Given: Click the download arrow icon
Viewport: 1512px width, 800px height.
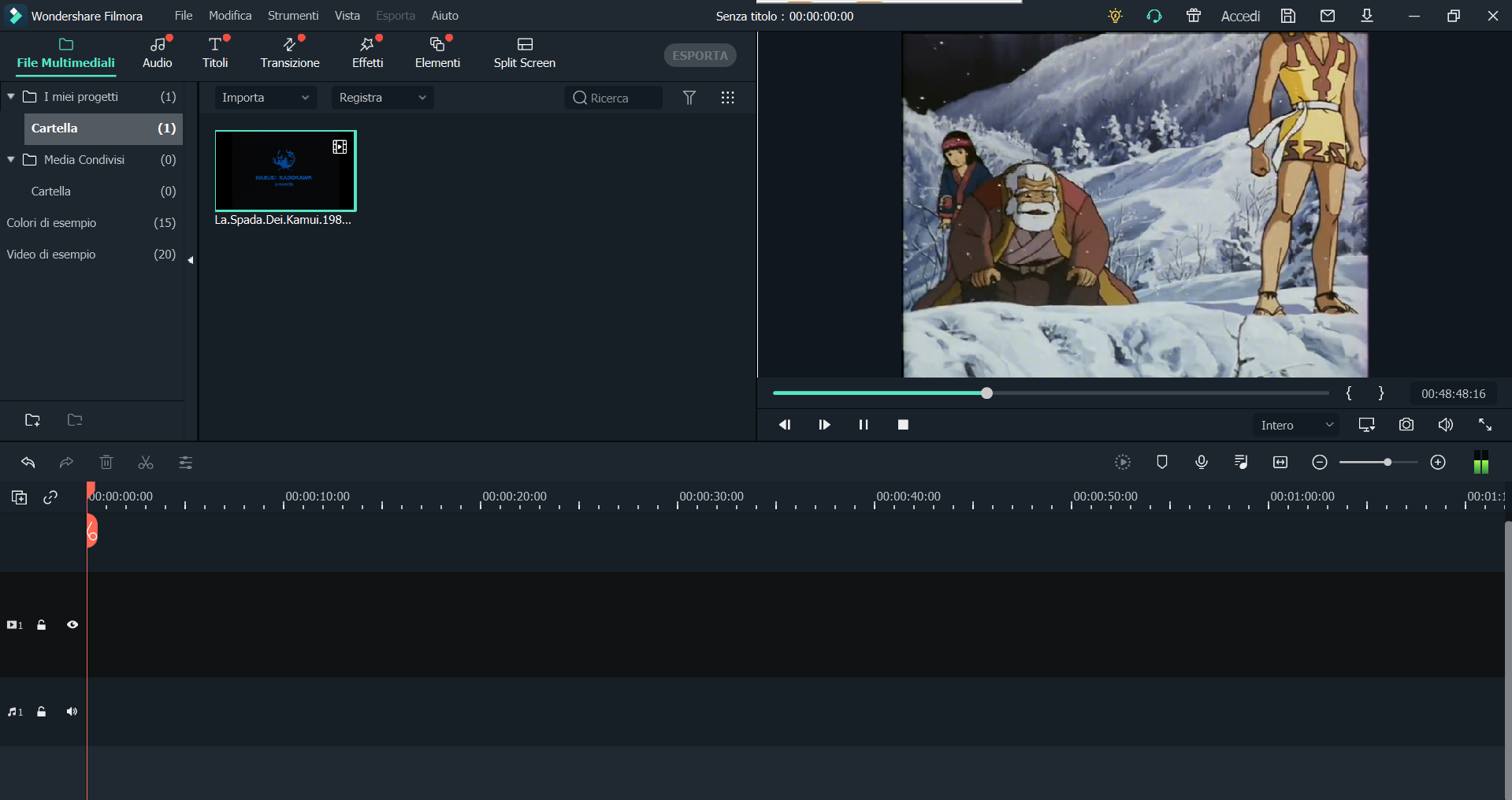Looking at the screenshot, I should 1367,16.
